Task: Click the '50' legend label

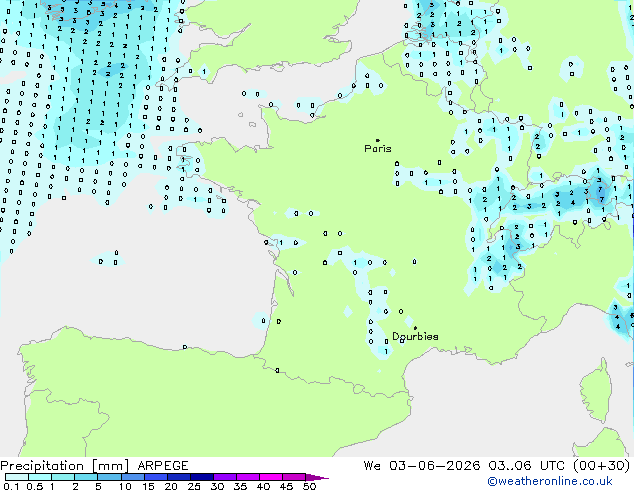Action: click(309, 486)
